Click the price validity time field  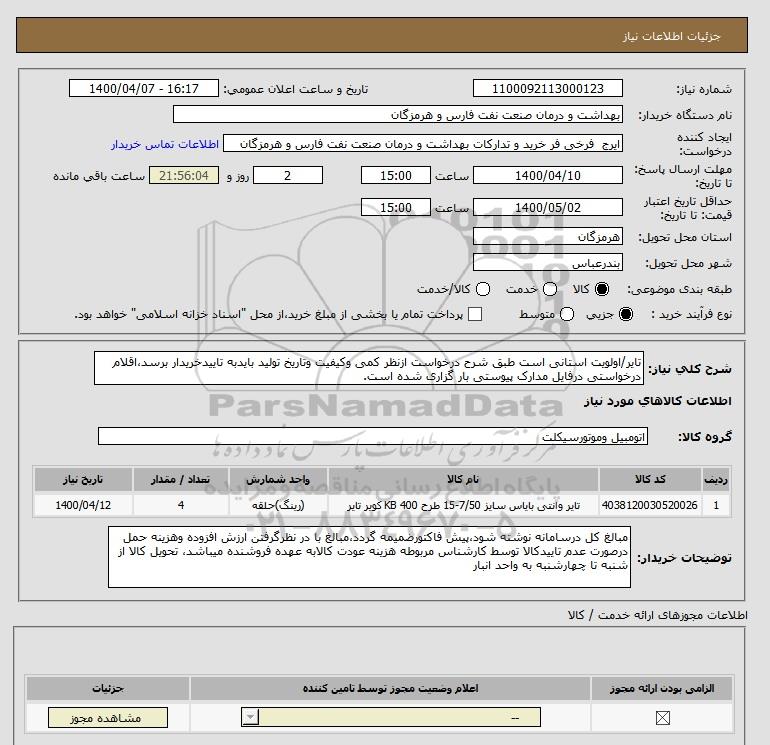396,207
